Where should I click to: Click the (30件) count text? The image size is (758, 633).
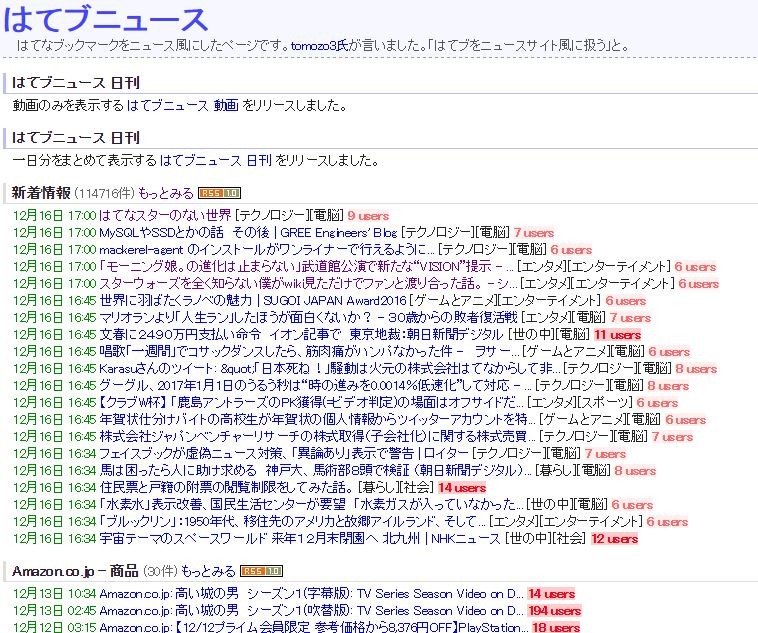click(x=160, y=572)
